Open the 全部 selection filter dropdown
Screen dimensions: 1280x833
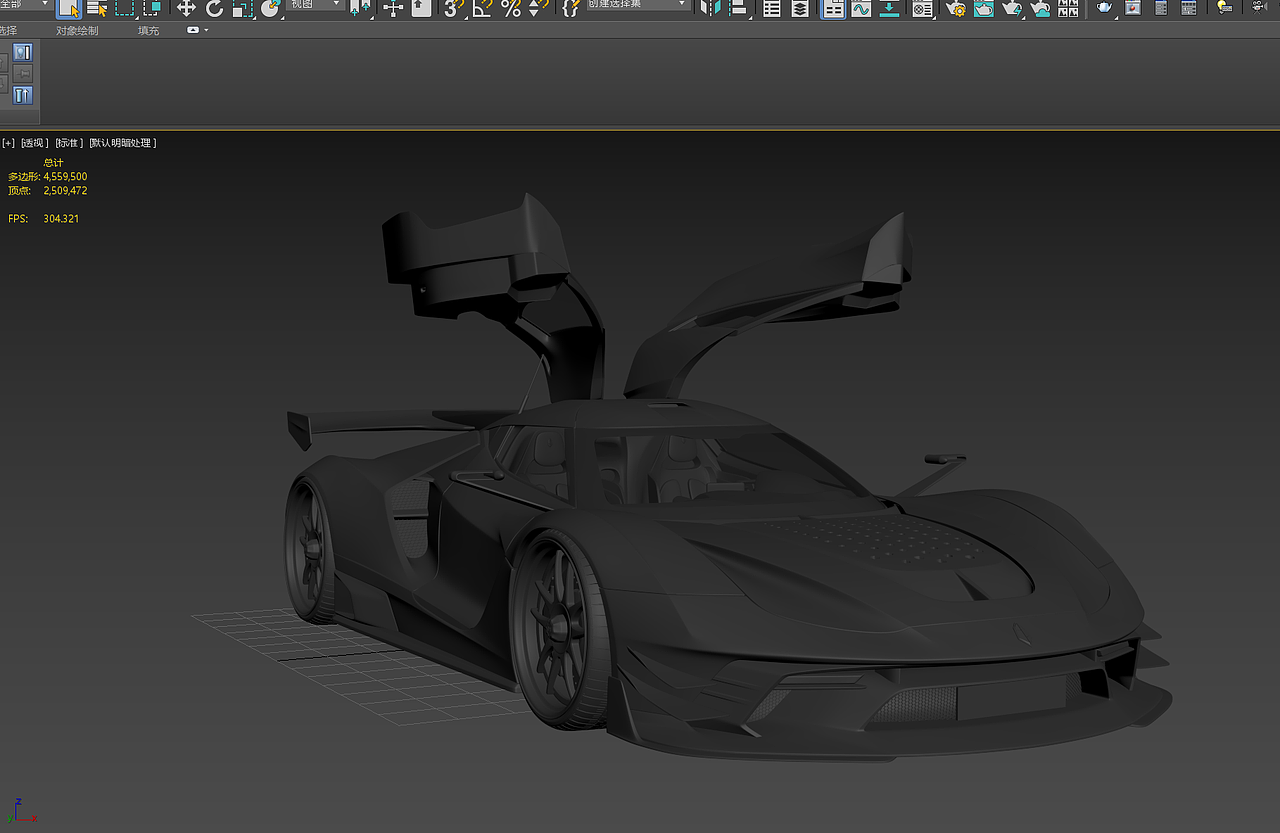24,4
